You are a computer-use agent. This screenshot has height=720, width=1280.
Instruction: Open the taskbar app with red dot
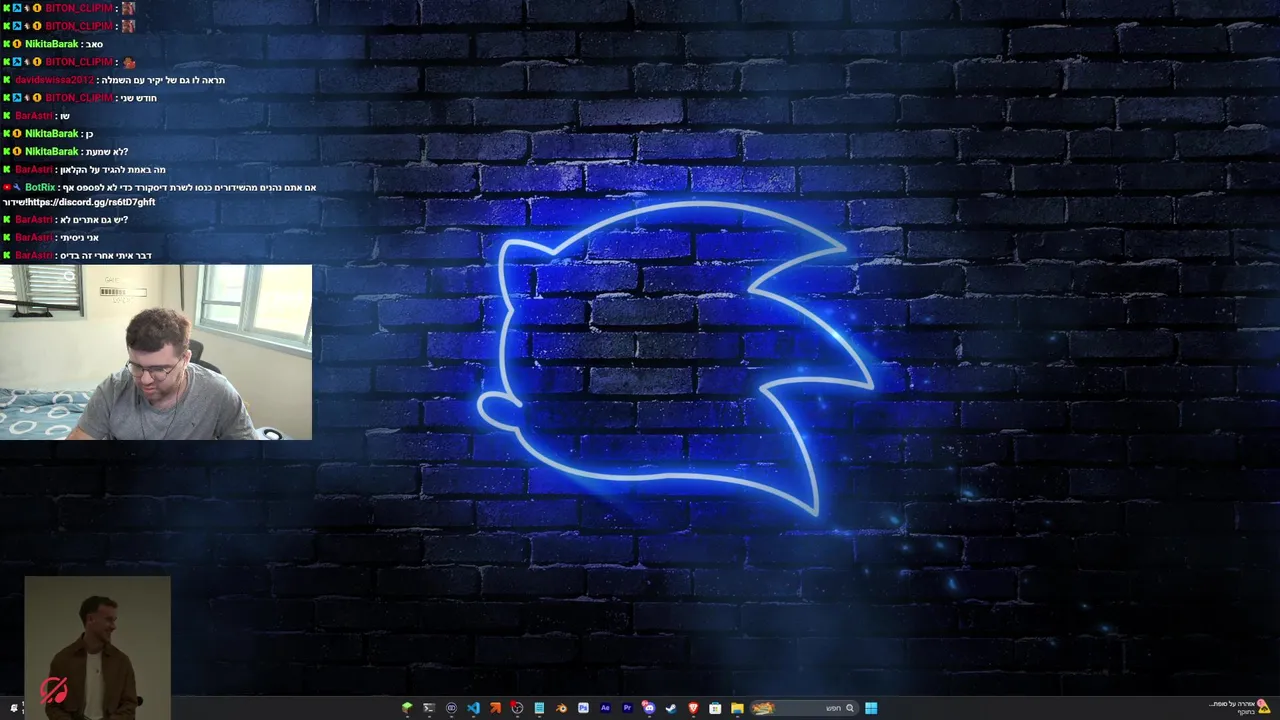[x=517, y=708]
